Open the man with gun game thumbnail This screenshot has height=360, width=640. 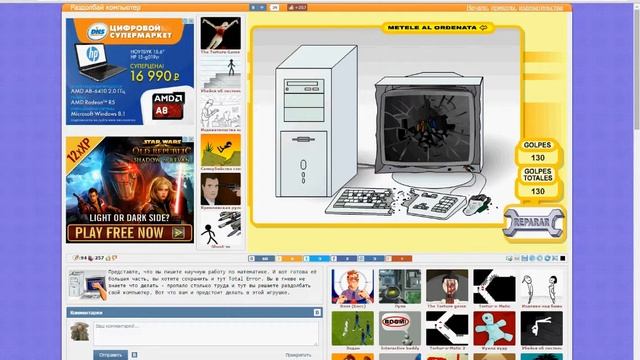tap(220, 189)
